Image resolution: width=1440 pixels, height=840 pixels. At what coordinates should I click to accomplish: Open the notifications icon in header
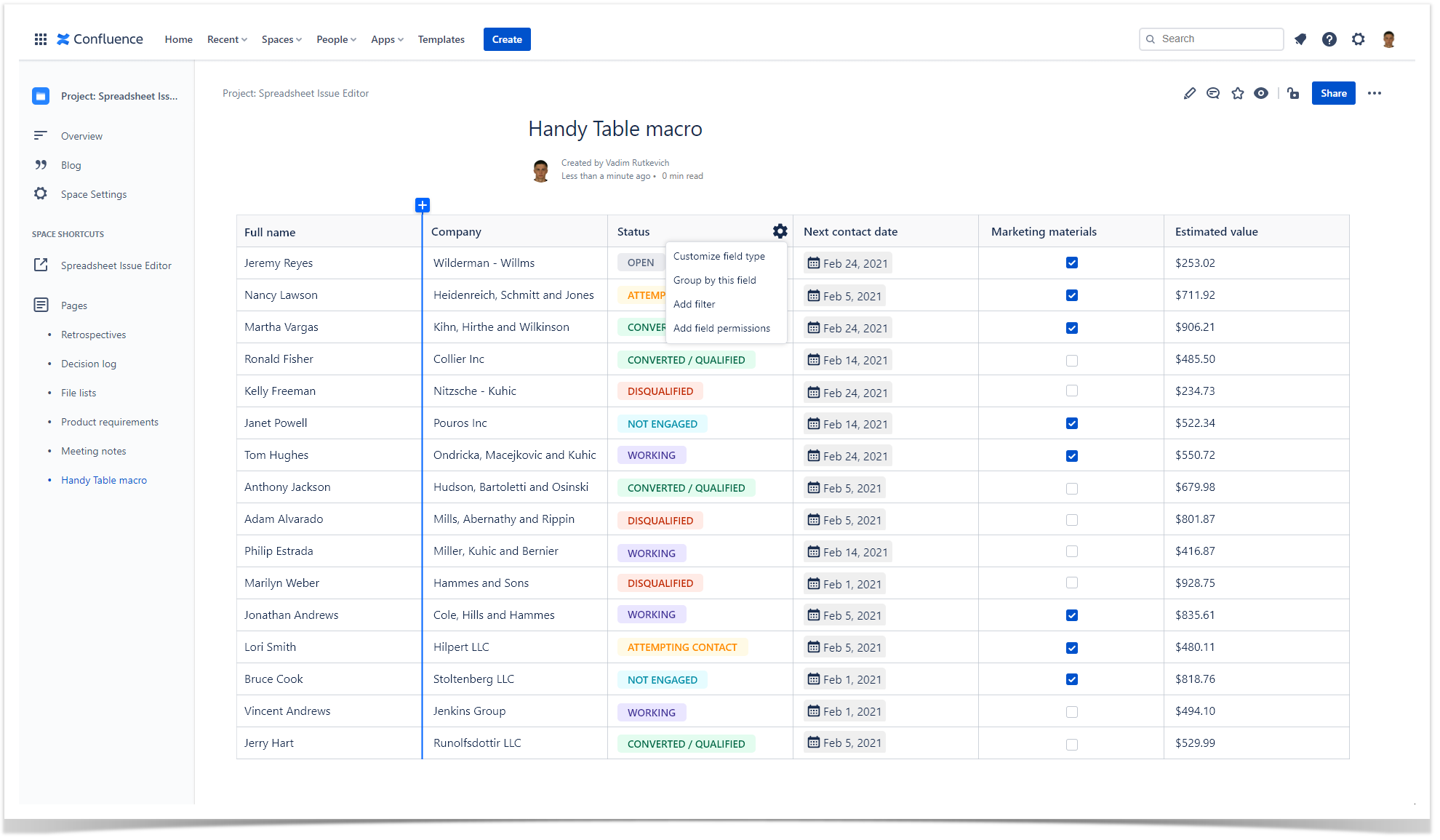[x=1300, y=39]
